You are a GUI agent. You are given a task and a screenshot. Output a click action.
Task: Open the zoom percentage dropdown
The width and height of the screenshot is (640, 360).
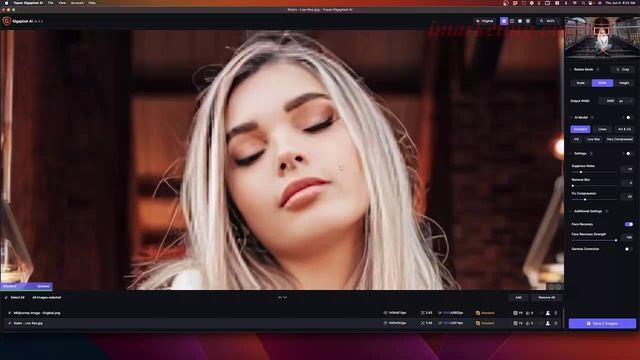[x=551, y=21]
